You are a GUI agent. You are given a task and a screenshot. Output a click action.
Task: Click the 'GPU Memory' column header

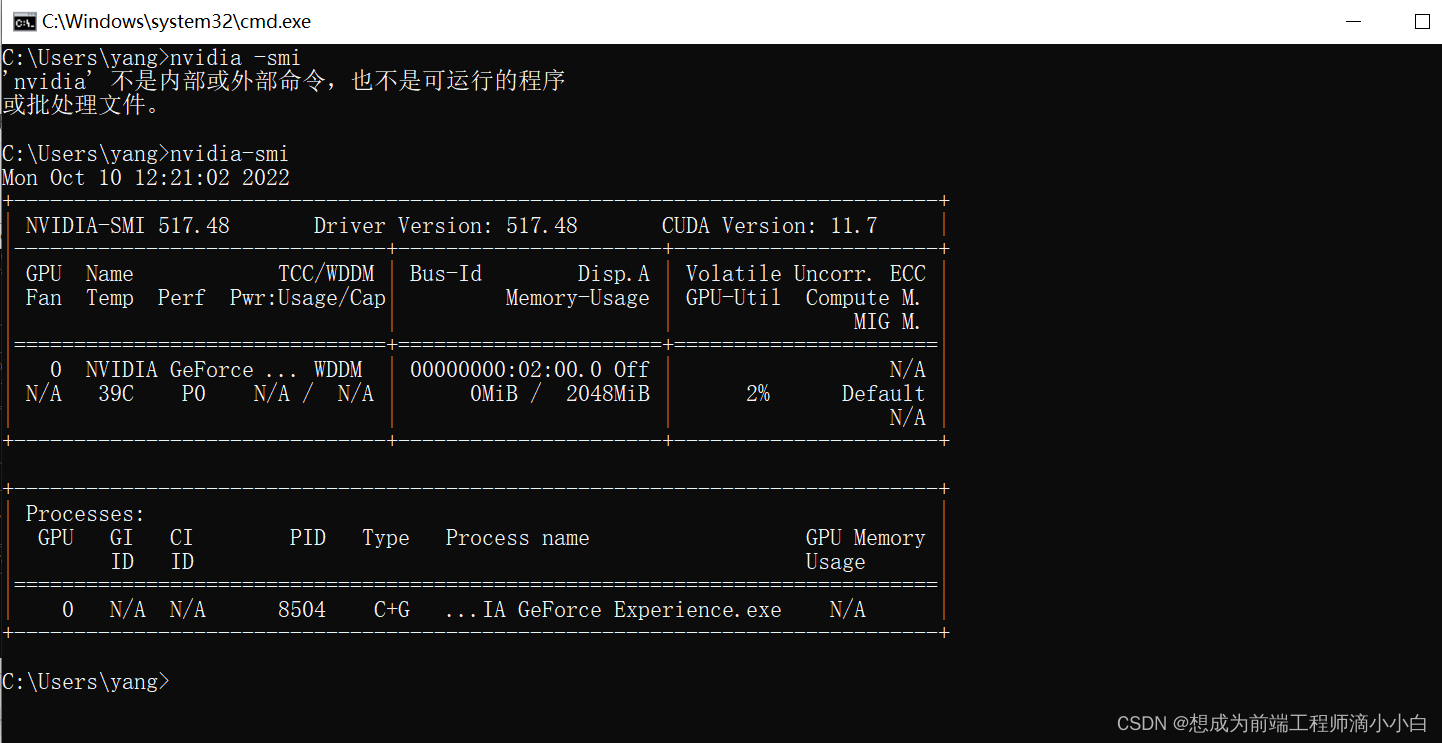(865, 538)
